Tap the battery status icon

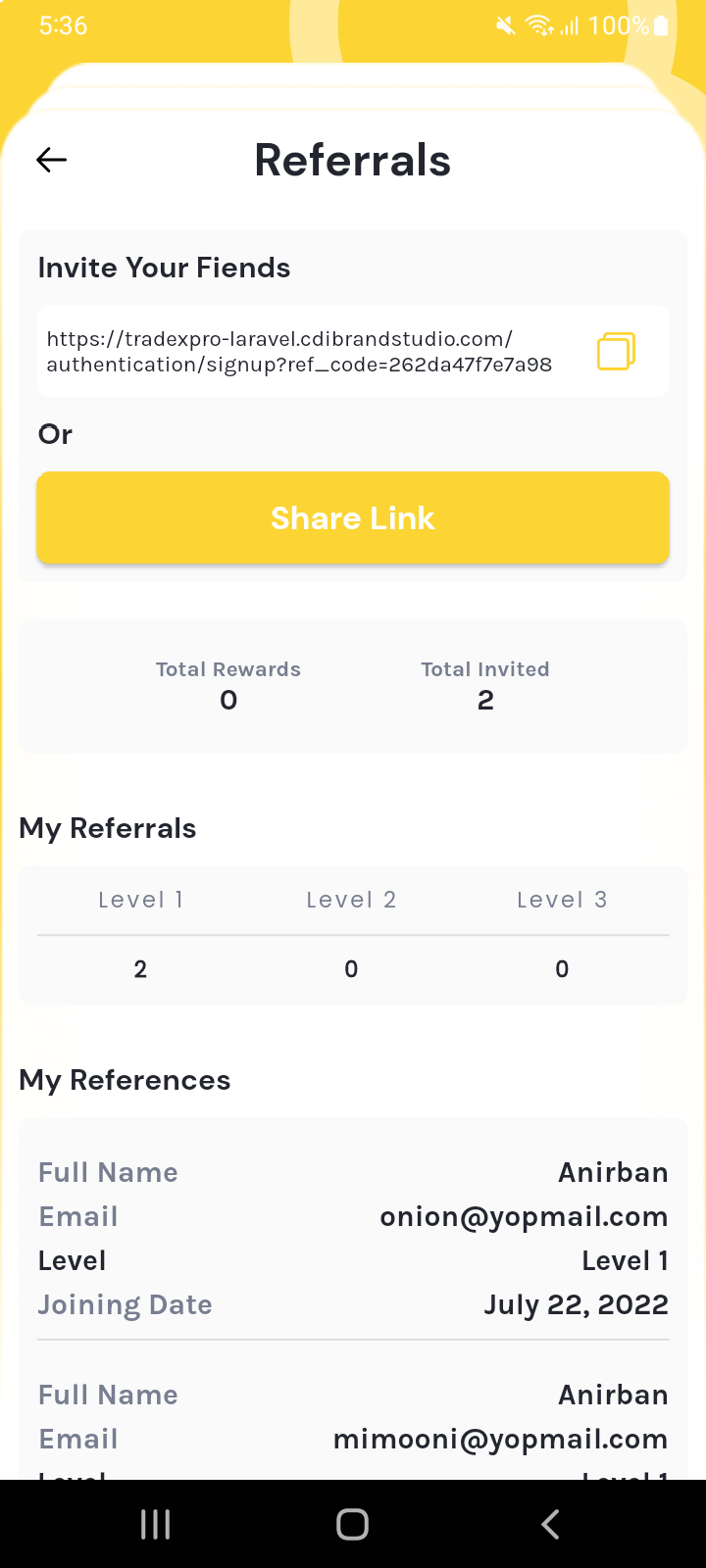661,25
